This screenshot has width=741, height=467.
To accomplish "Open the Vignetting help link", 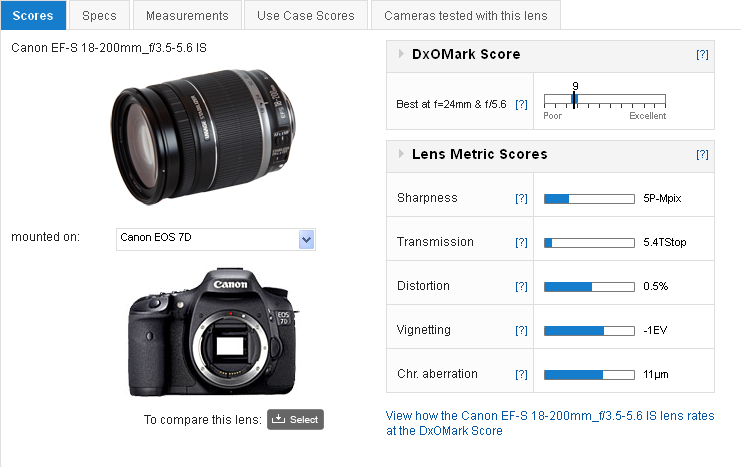I will coord(521,330).
